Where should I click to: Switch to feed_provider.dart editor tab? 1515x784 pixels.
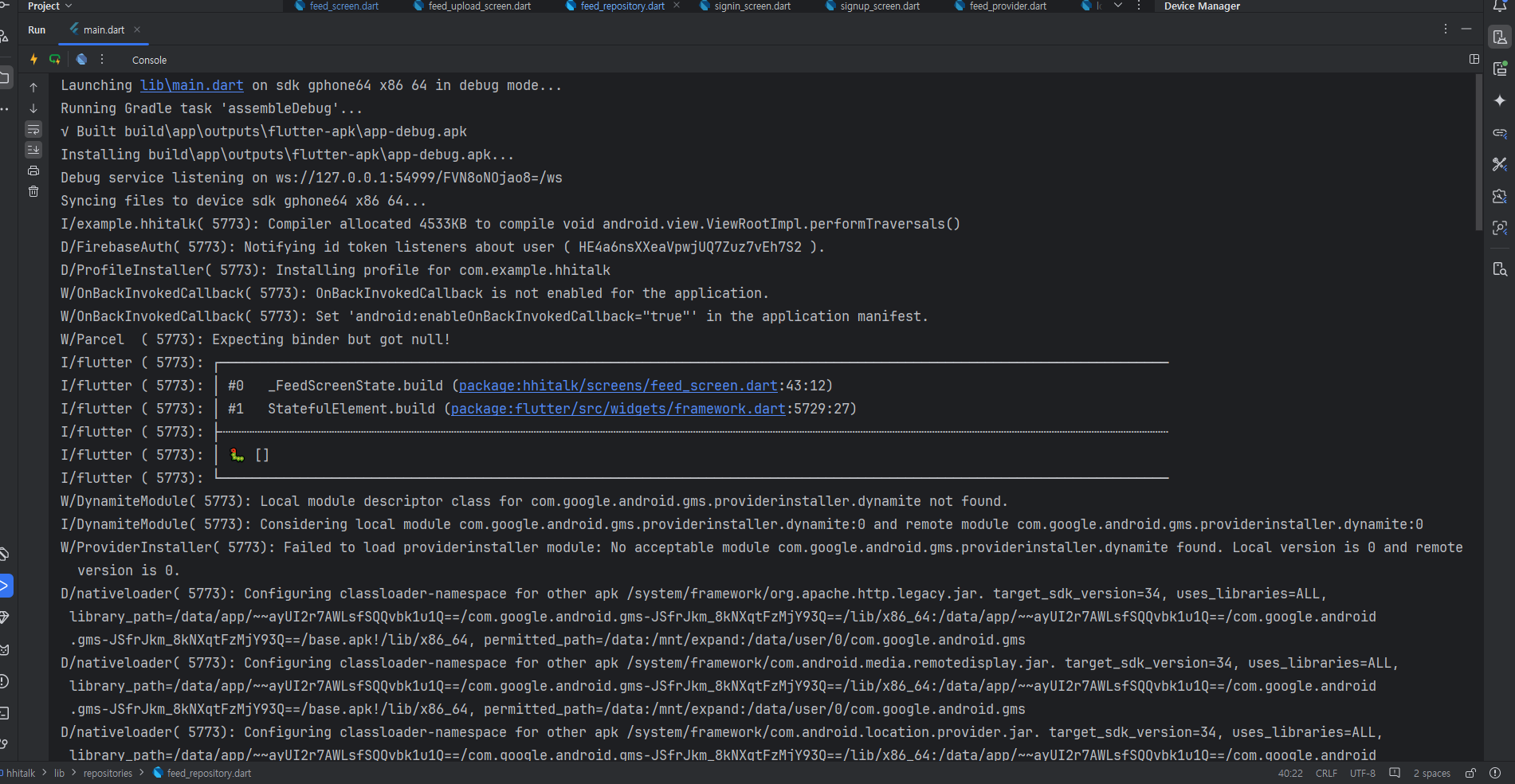[x=1001, y=6]
